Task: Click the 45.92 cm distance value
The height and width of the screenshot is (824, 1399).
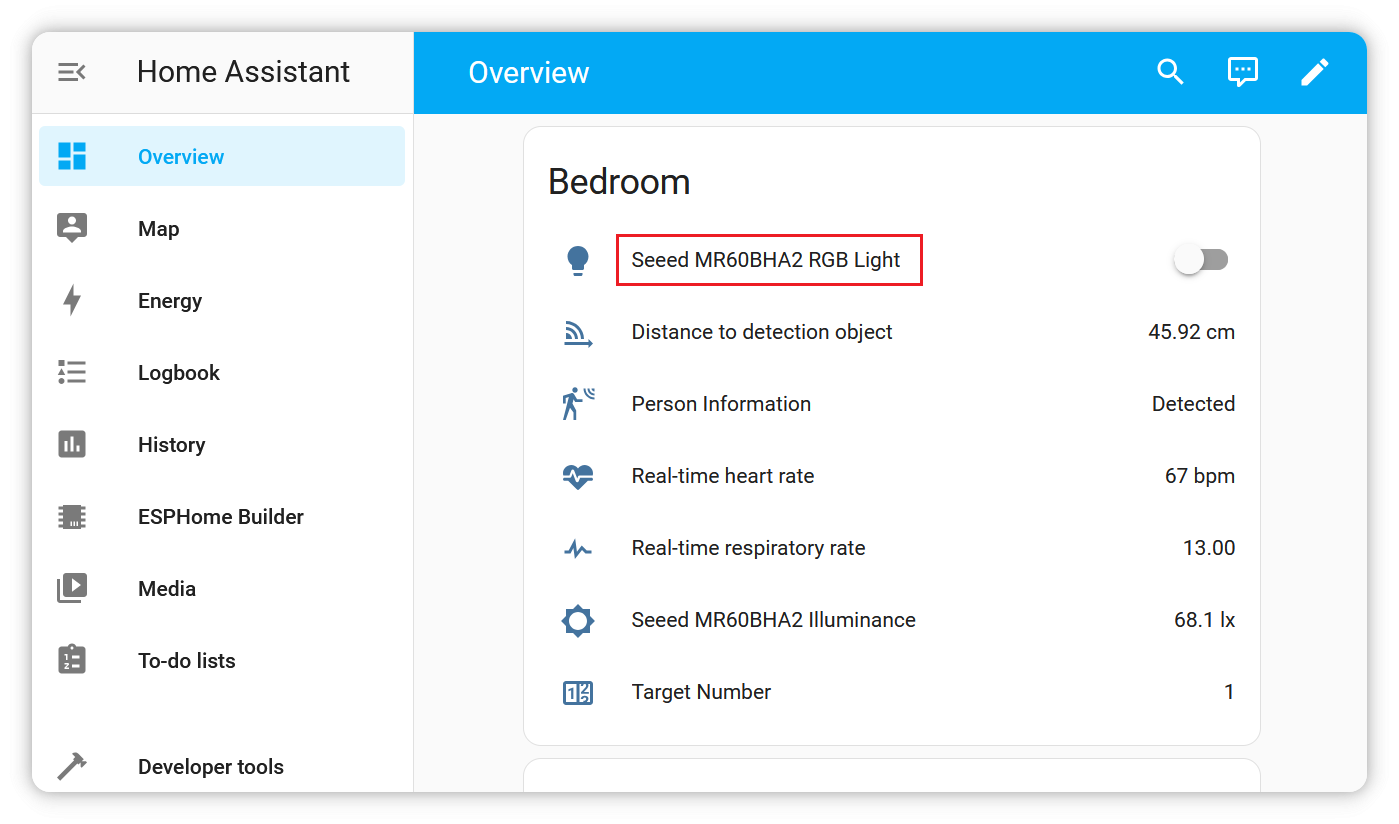Action: coord(1191,332)
